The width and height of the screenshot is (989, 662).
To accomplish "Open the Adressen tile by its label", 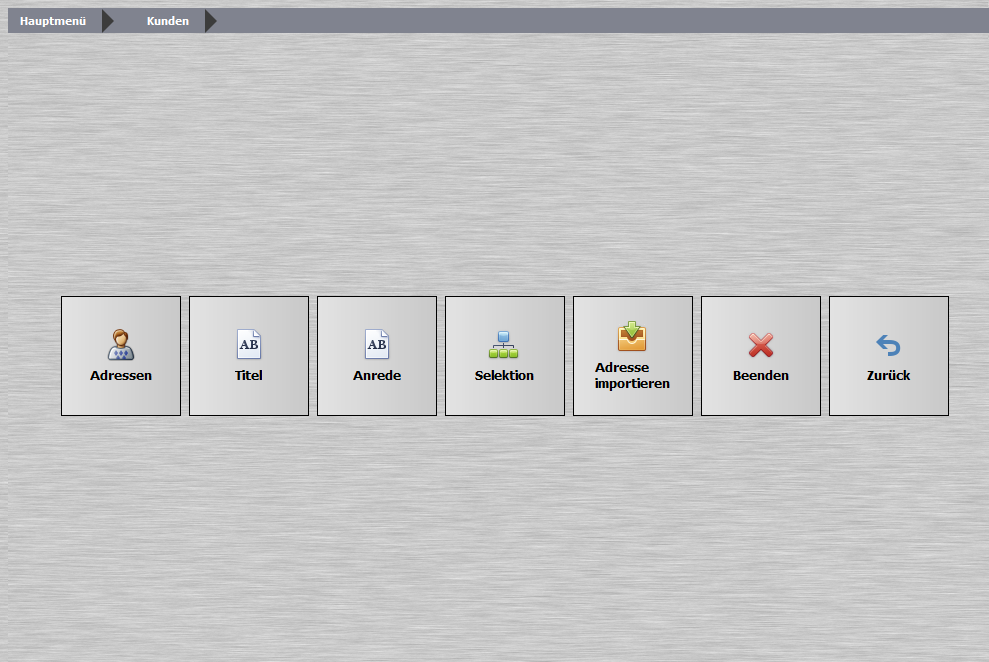I will point(121,376).
